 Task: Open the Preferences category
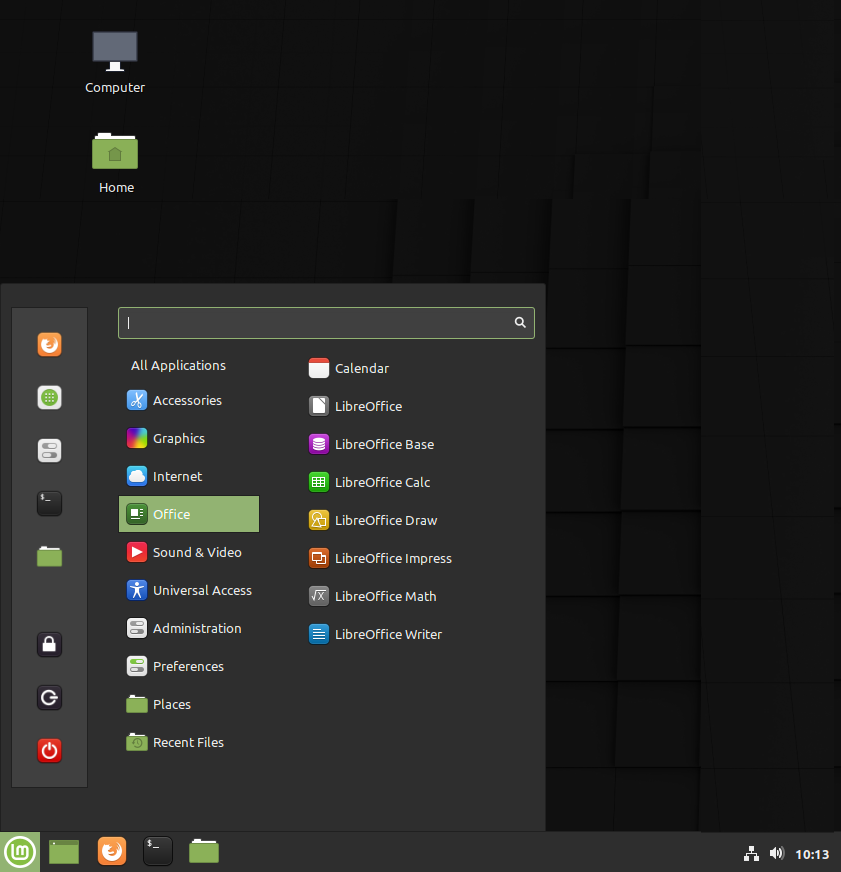pos(187,666)
